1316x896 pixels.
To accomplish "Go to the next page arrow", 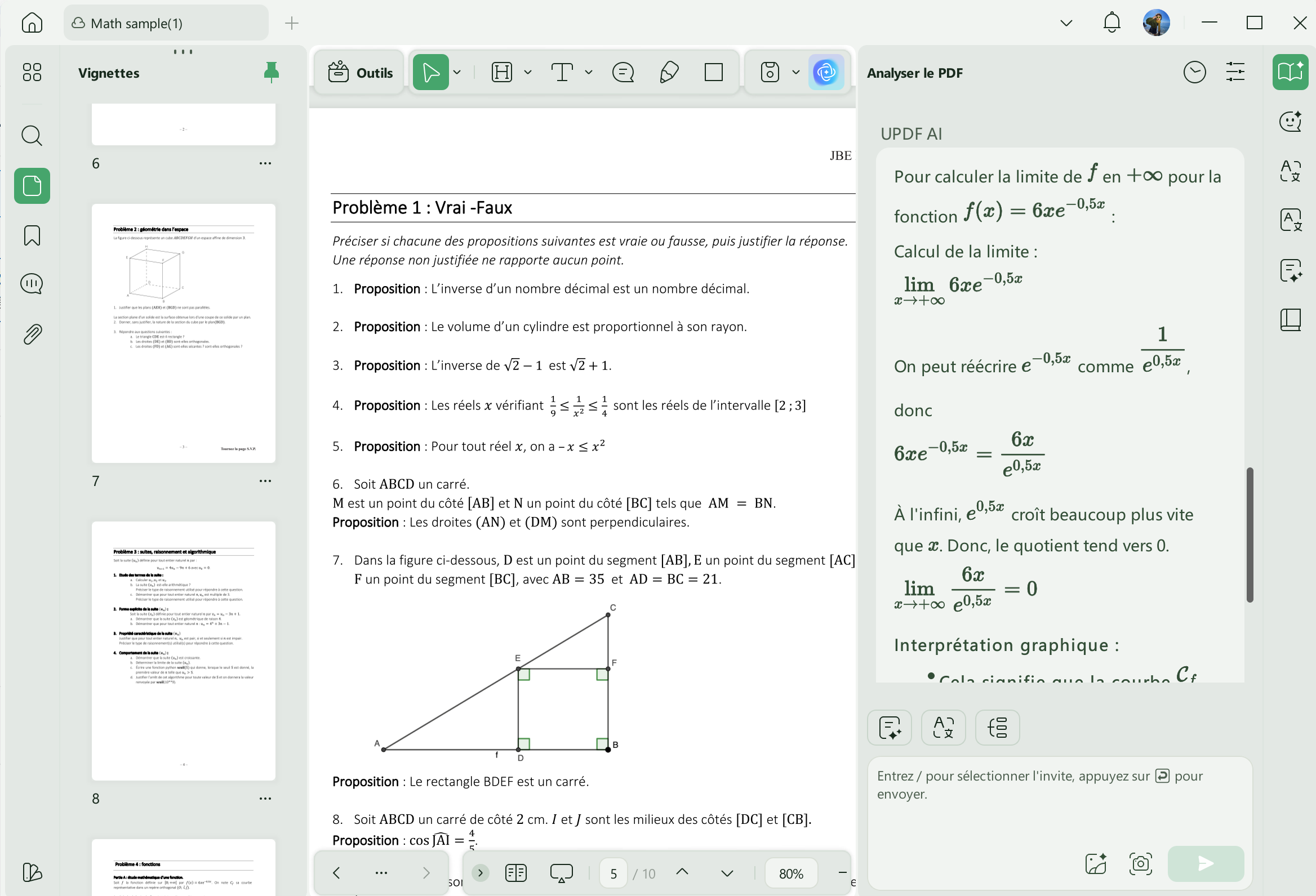I will click(x=727, y=873).
